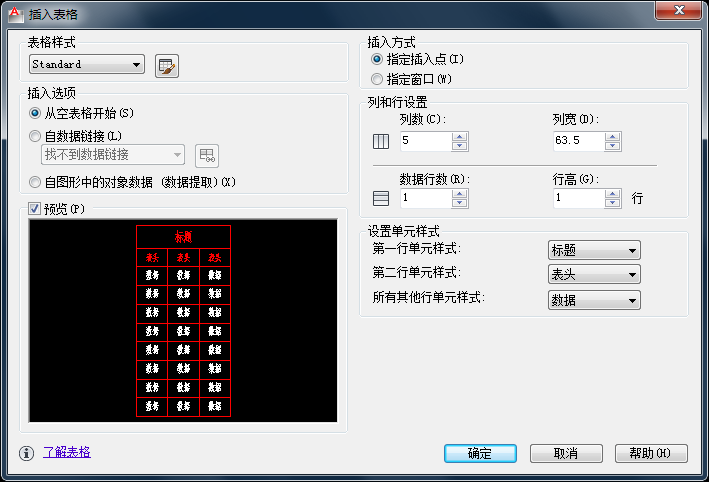This screenshot has height=482, width=709.
Task: Open the 了解表格 help link
Action: point(67,452)
